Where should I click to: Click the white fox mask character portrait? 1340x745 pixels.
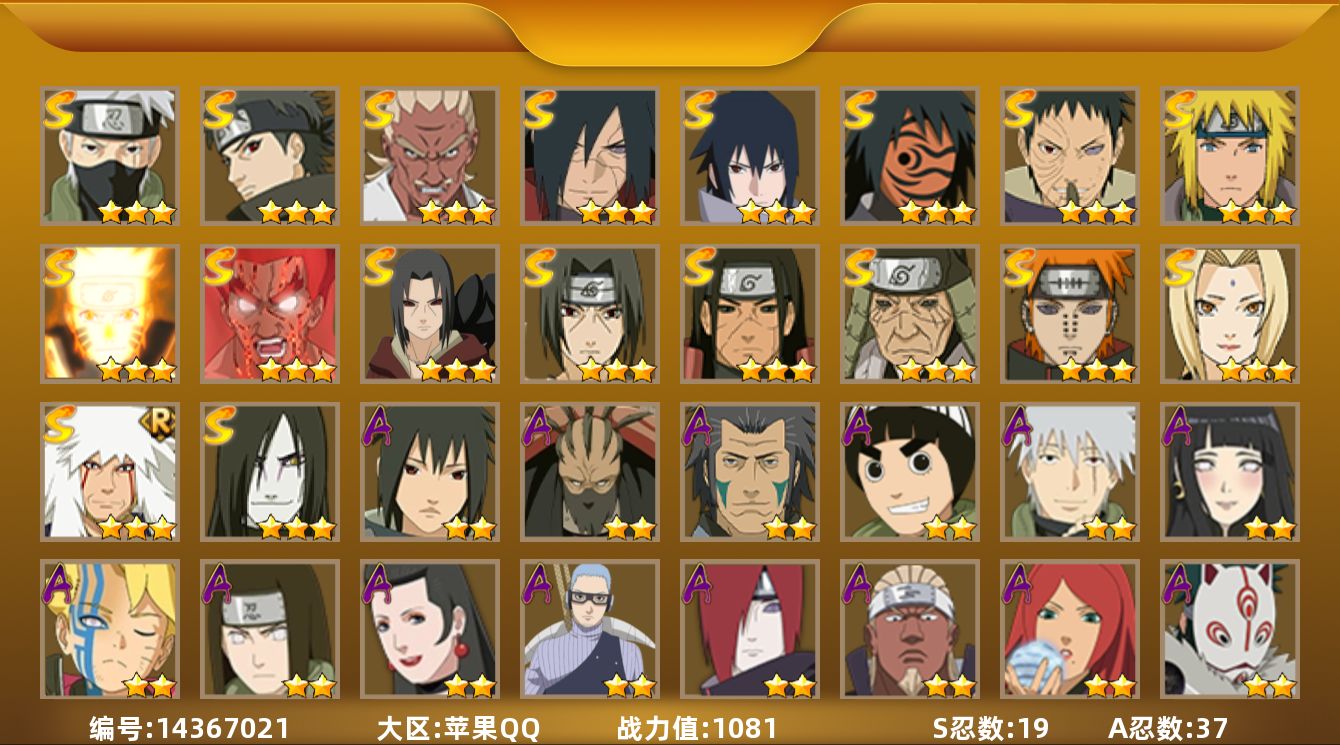pyautogui.click(x=1230, y=629)
